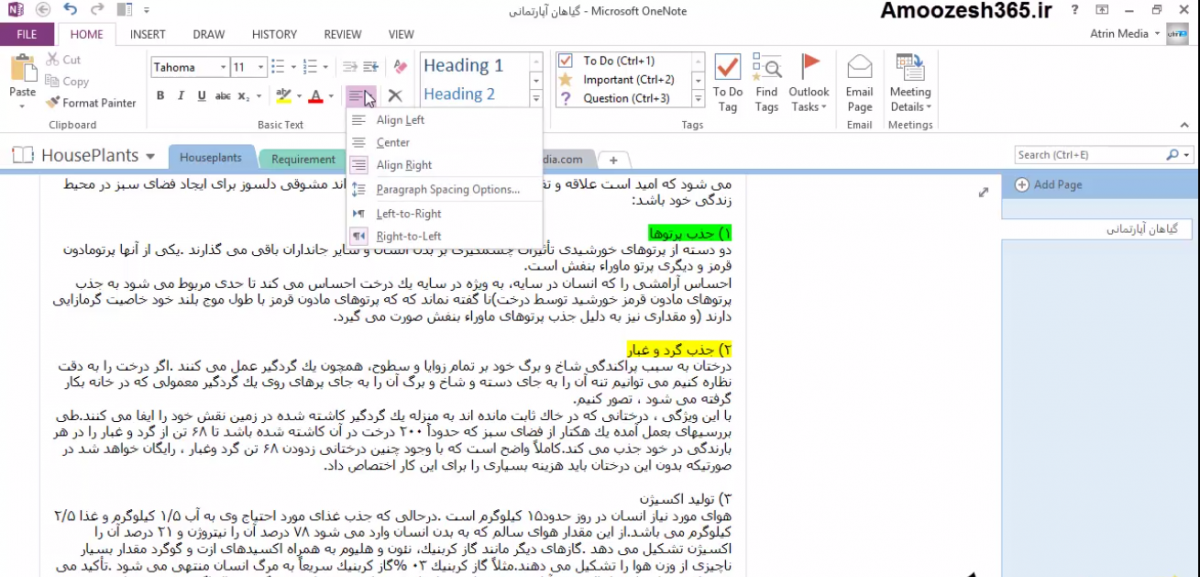The width and height of the screenshot is (1200, 577).
Task: Toggle Italic formatting
Action: coord(181,96)
